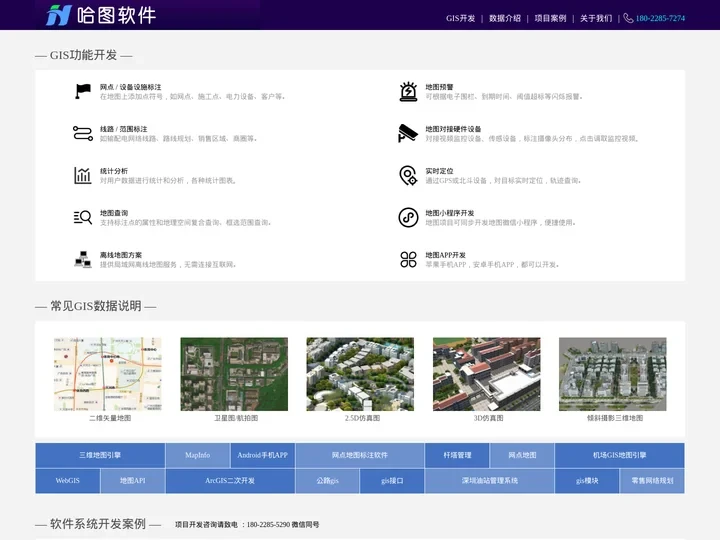Open the 项目案例 menu item
Screen dimensions: 720x540
click(550, 18)
